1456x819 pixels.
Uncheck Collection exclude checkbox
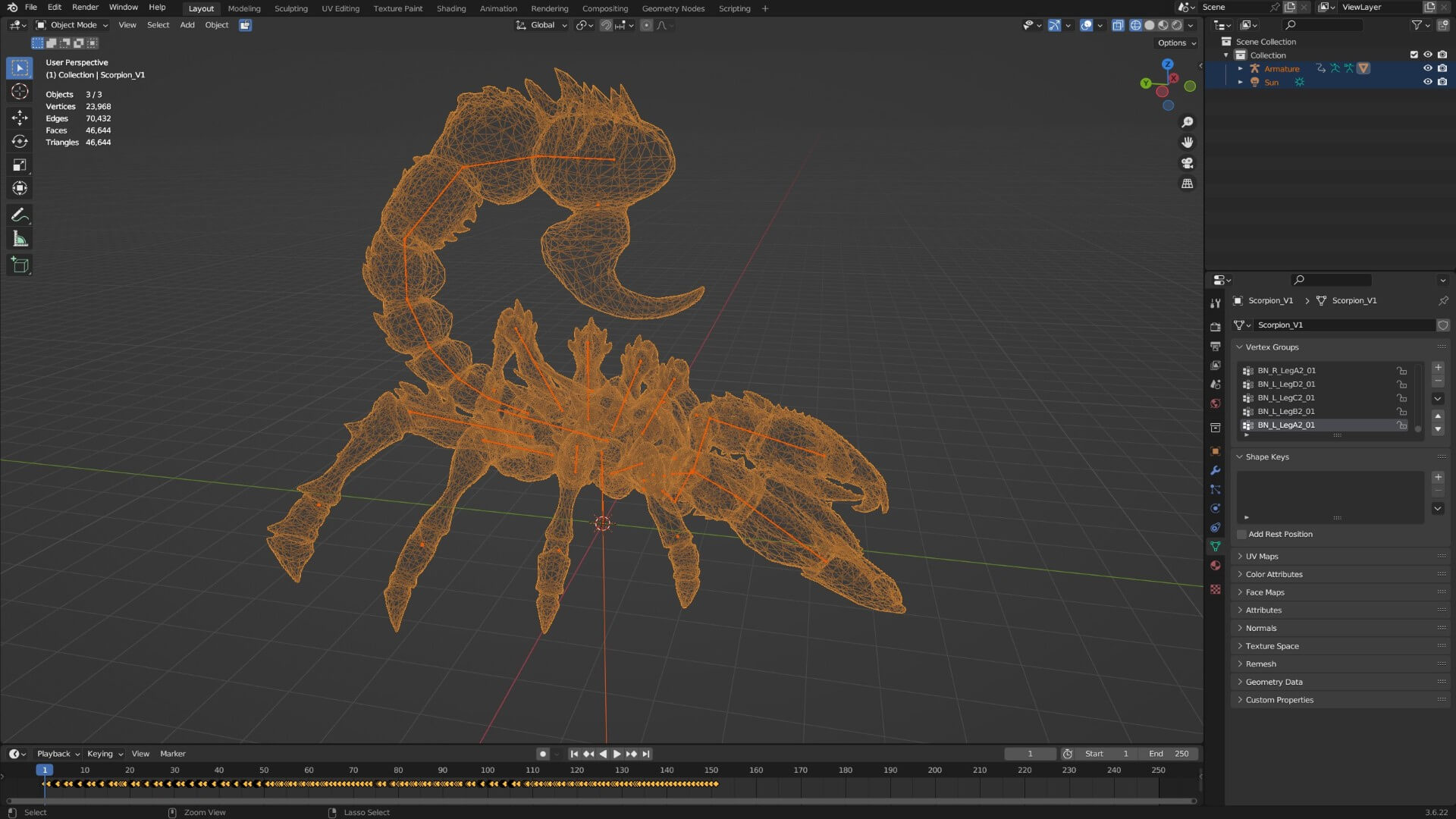coord(1414,55)
